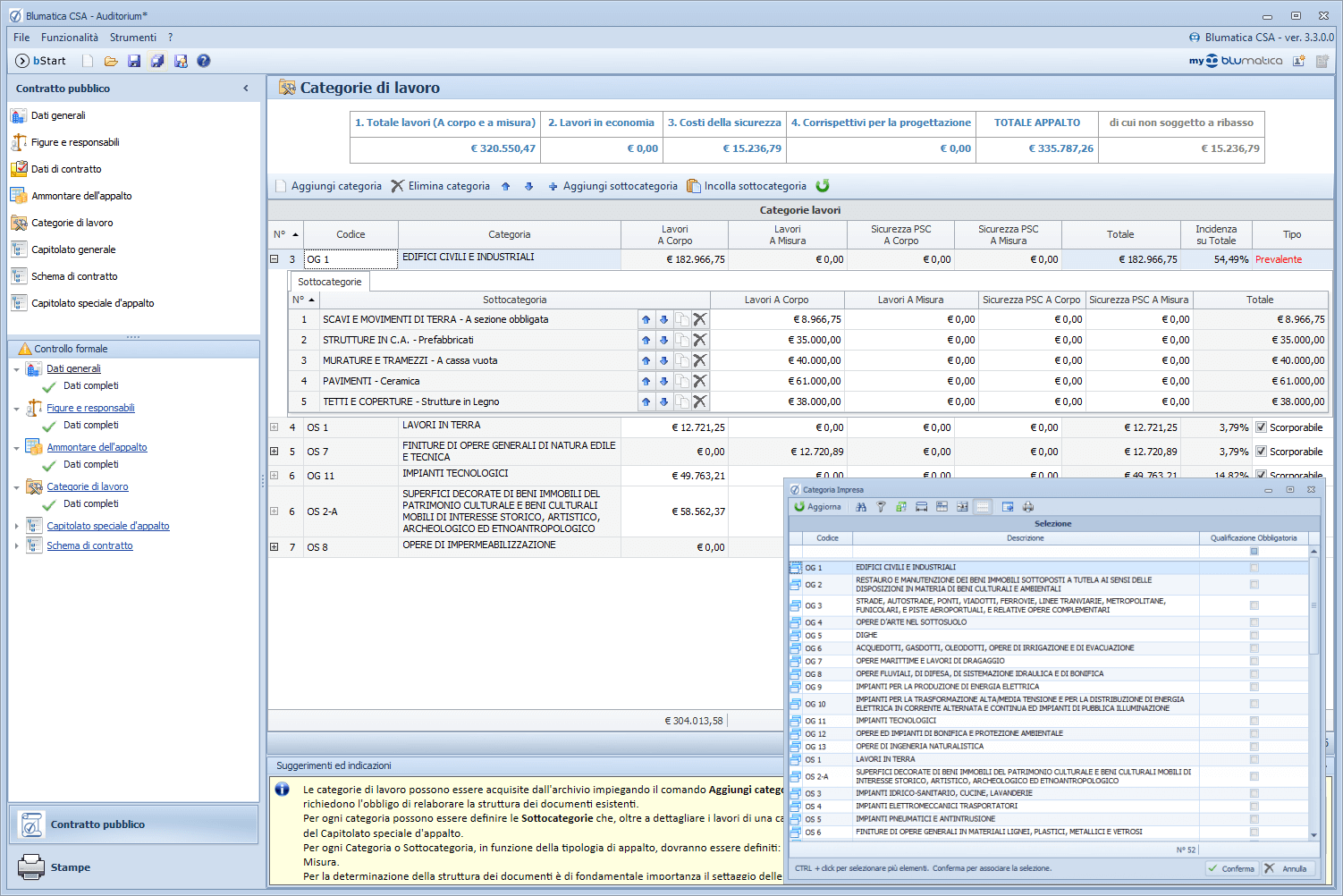Expand the OS 7 category row
This screenshot has height=896, width=1343.
[275, 452]
